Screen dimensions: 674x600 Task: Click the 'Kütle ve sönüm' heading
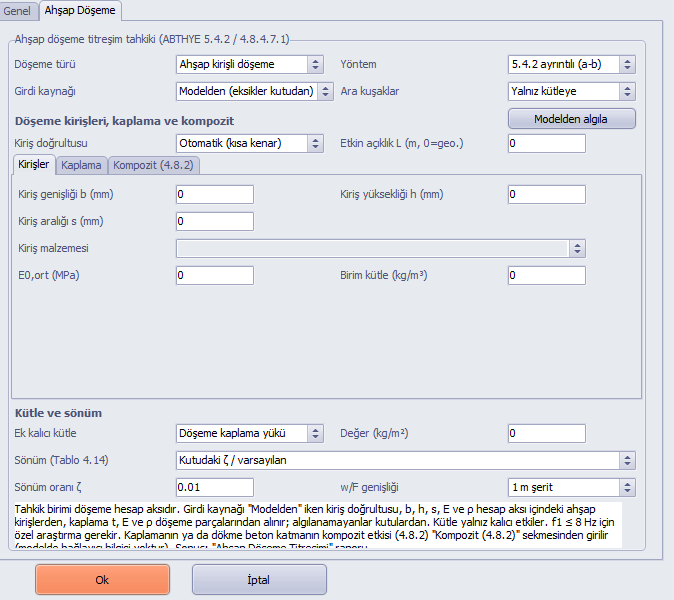click(x=58, y=413)
